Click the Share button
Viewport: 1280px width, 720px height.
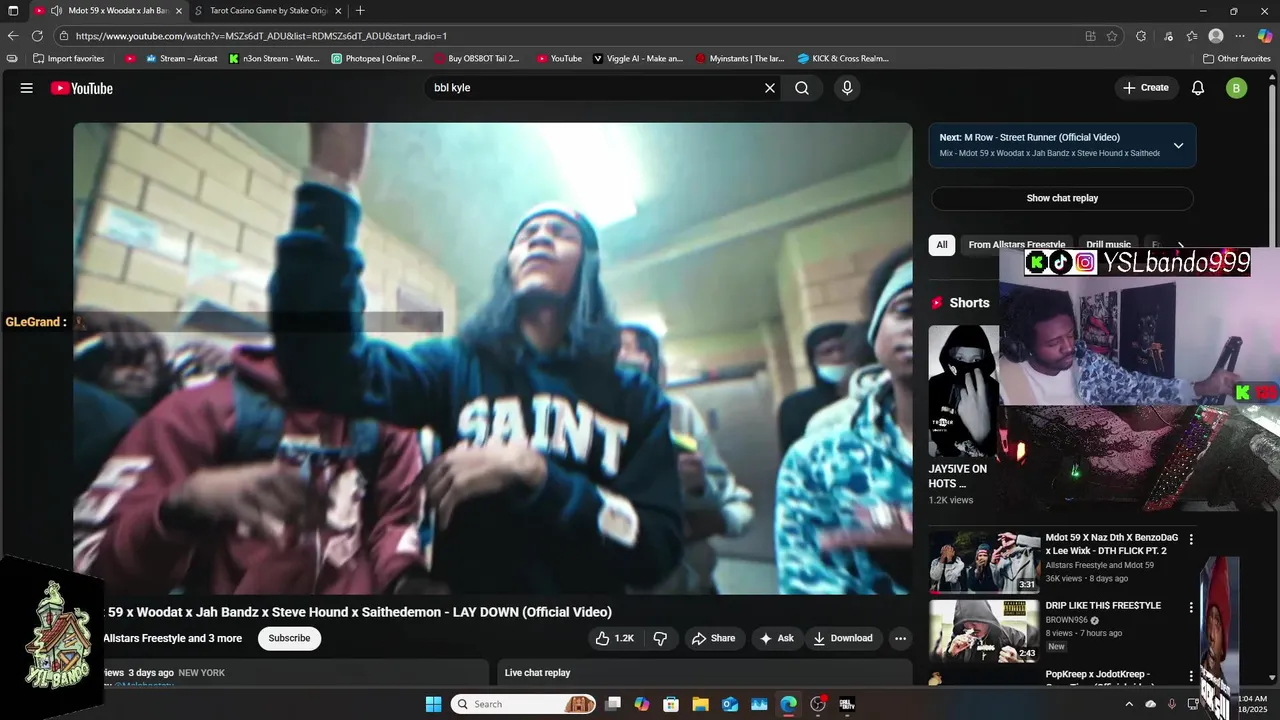pos(713,638)
